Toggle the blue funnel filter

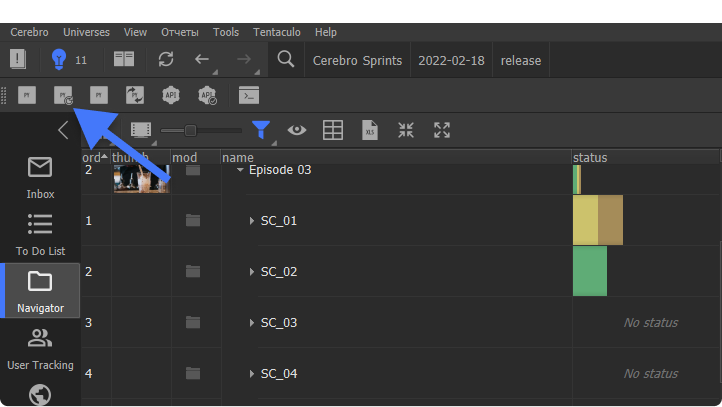(x=261, y=130)
